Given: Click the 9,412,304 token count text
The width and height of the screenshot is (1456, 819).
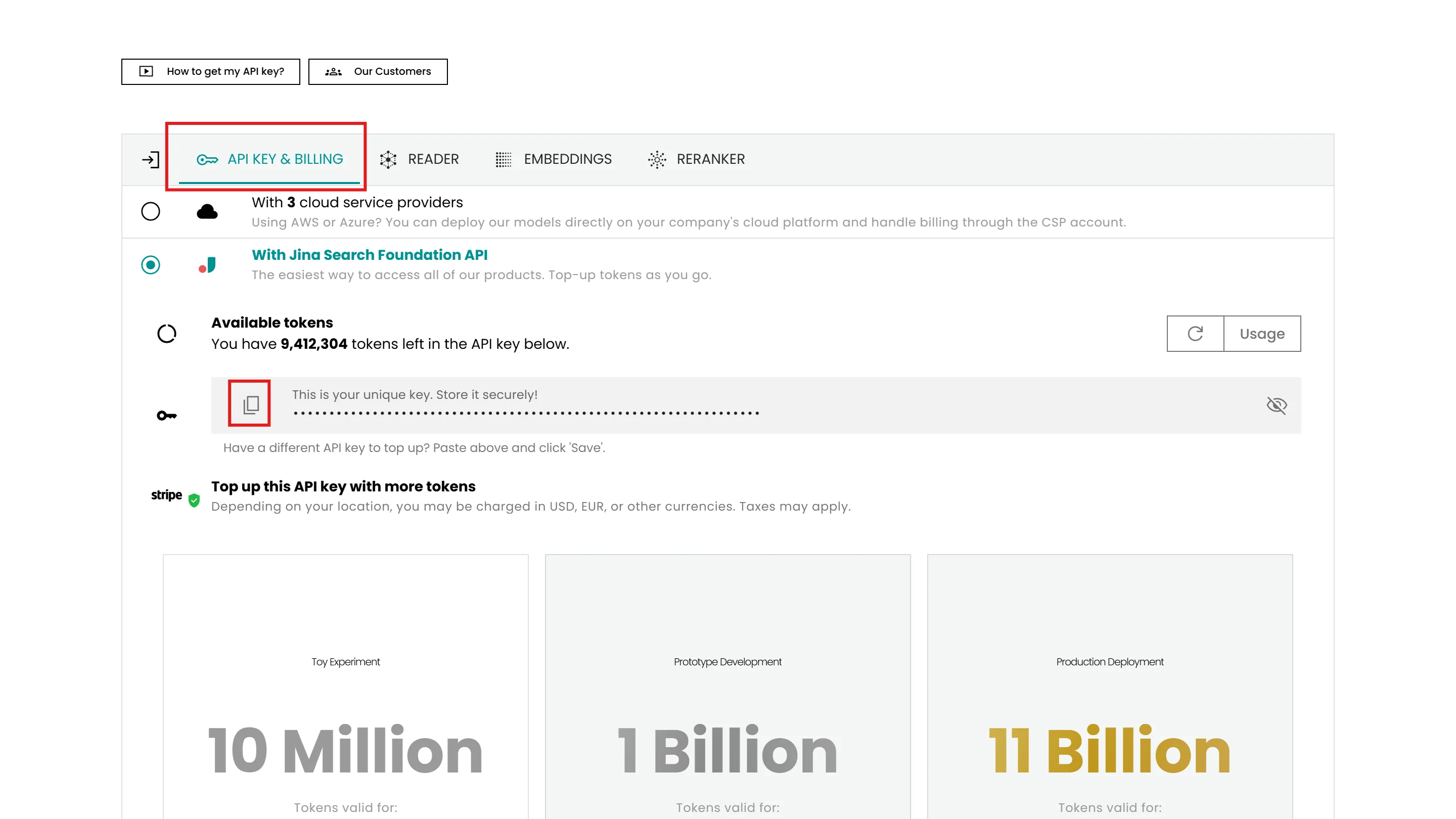Looking at the screenshot, I should pos(313,344).
